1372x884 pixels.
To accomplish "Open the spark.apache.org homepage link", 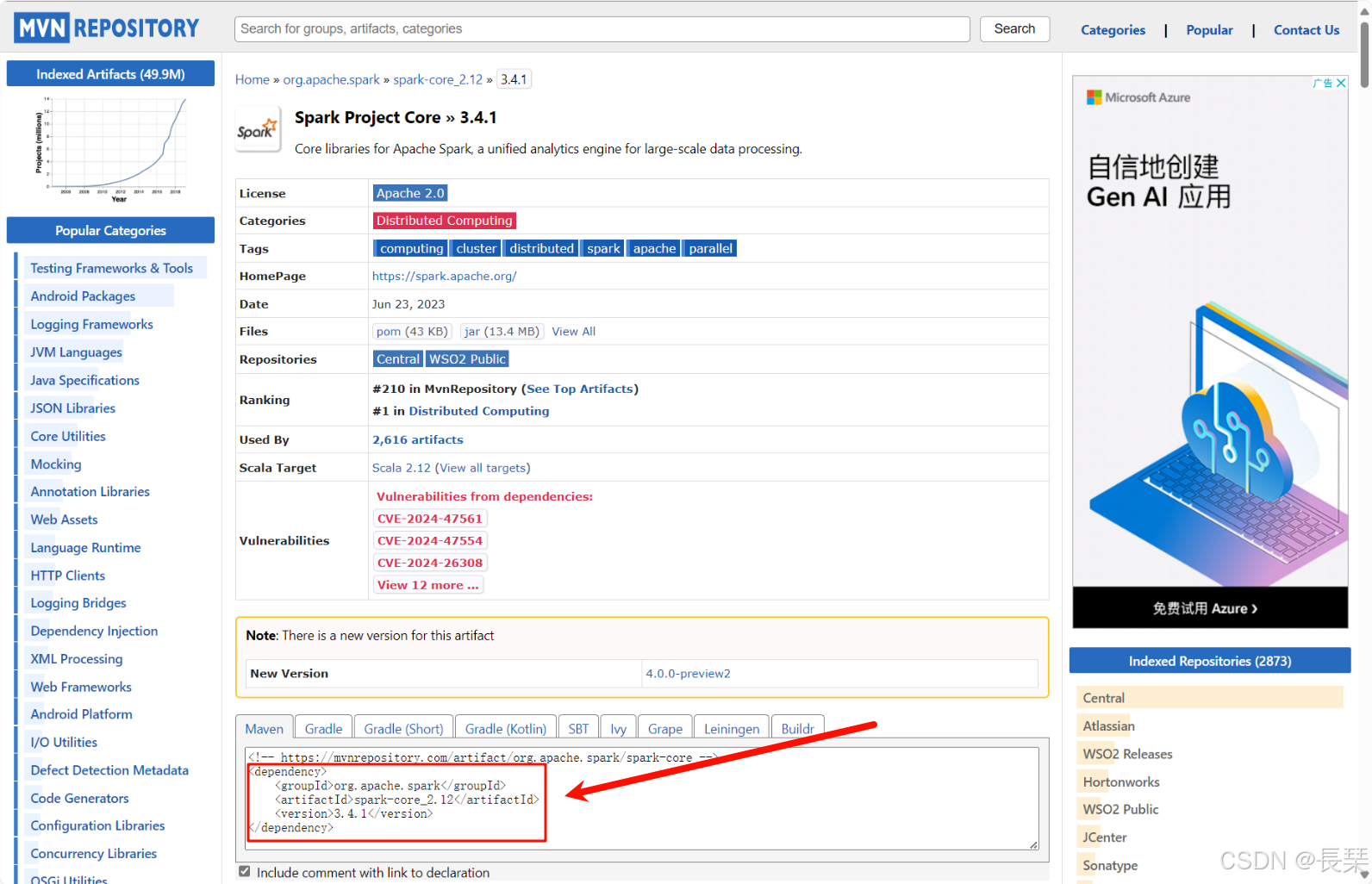I will tap(444, 276).
